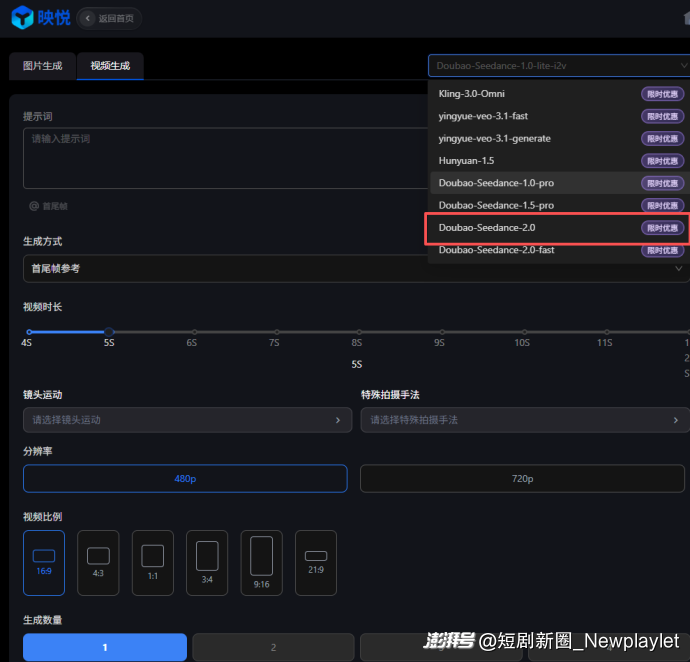The height and width of the screenshot is (662, 690).
Task: Set resolution to 720p
Action: tap(522, 479)
